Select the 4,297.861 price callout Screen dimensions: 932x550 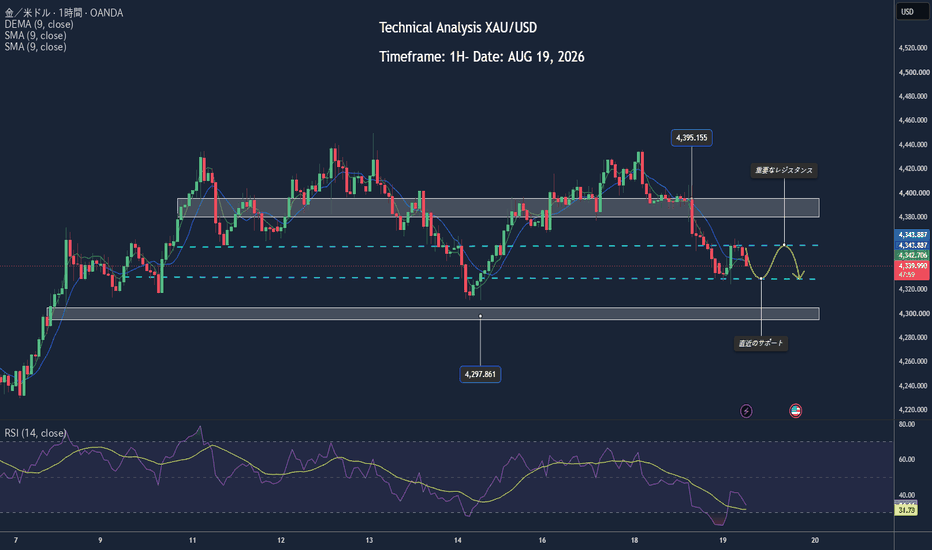click(480, 374)
